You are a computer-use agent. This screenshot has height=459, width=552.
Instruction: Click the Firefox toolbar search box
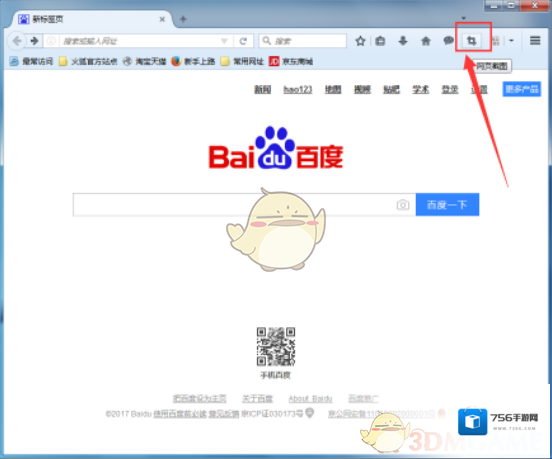tap(303, 41)
